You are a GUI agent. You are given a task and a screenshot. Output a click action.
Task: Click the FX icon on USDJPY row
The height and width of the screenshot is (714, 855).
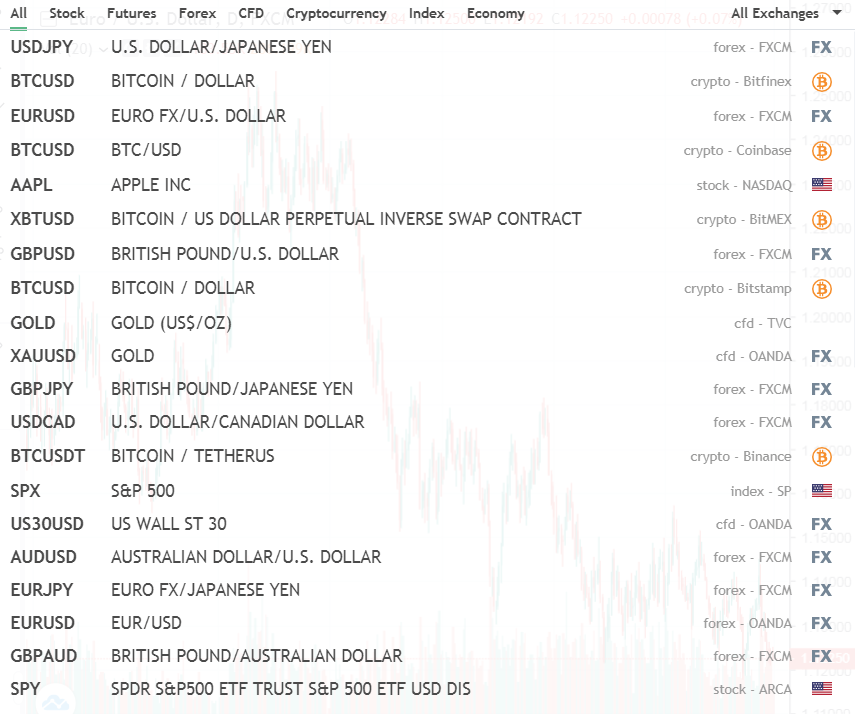[821, 47]
